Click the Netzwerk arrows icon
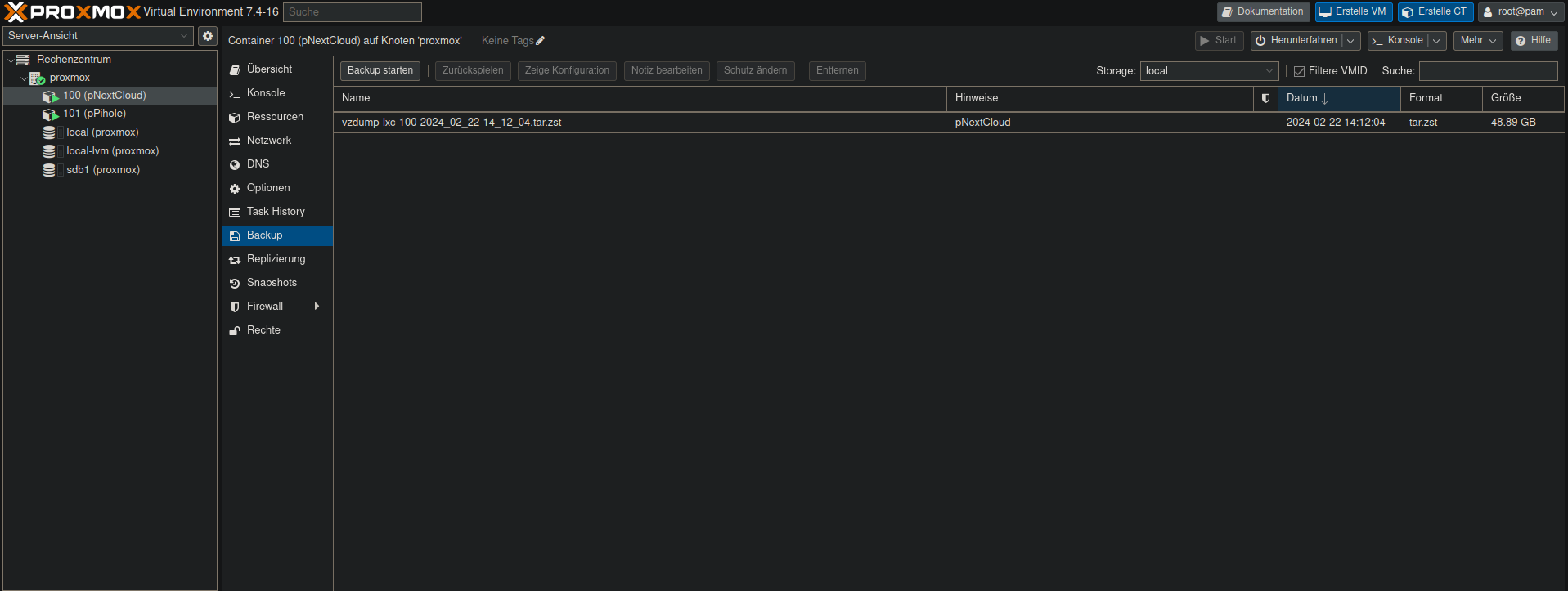Screen dimensions: 1568x591 pos(235,141)
